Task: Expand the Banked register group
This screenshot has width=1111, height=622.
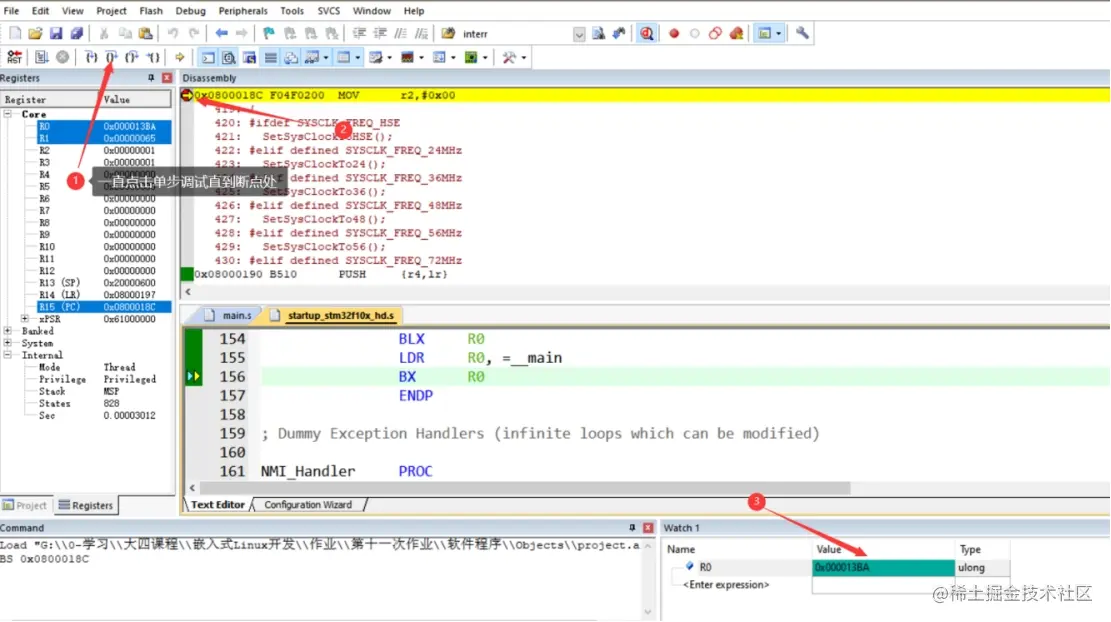Action: click(8, 331)
